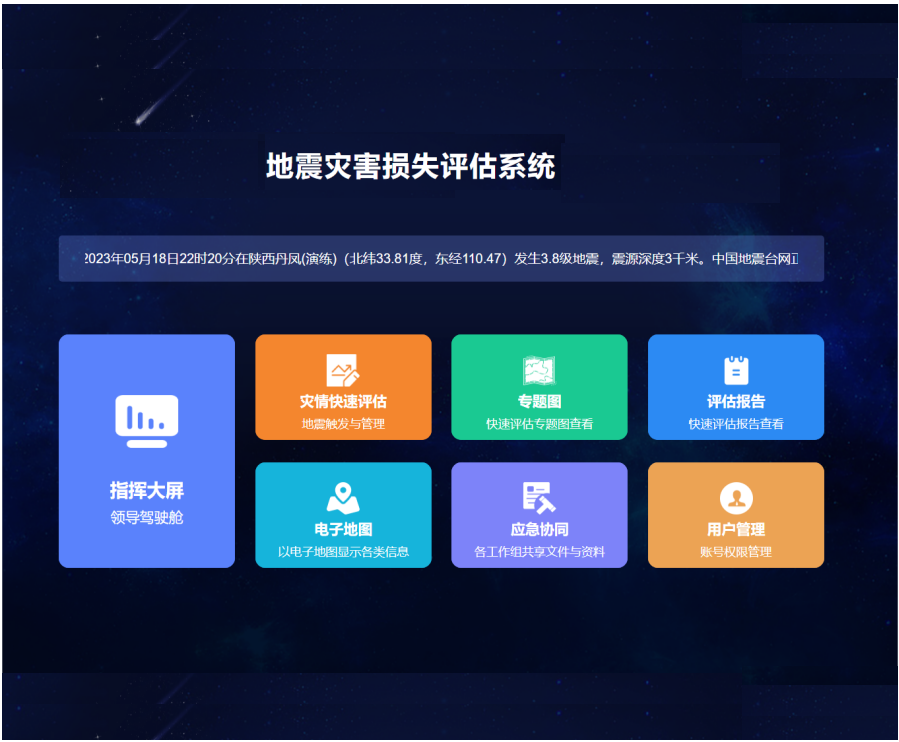Click the document-hammer icon above 应急协同

coord(539,497)
